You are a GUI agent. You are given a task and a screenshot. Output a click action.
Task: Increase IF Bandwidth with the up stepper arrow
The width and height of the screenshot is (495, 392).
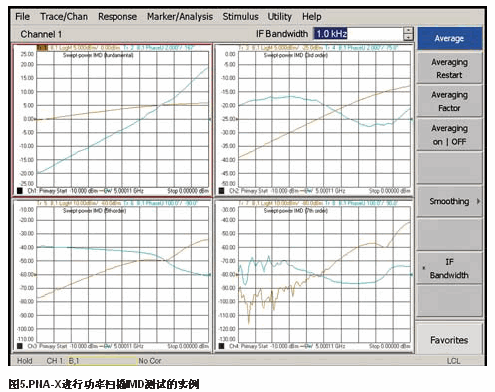408,31
